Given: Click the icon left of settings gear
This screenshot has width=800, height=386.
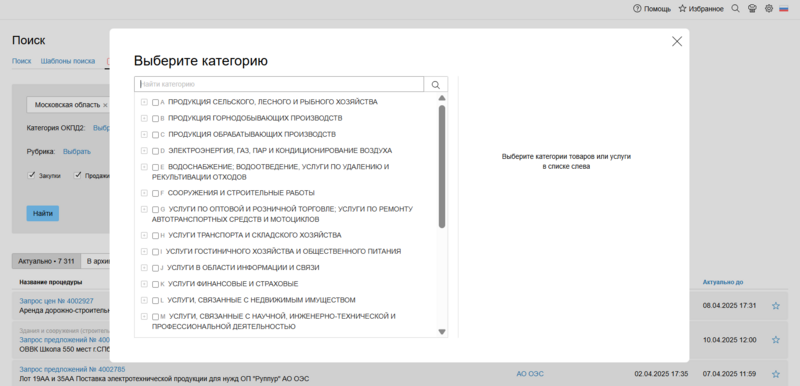Looking at the screenshot, I should point(752,9).
